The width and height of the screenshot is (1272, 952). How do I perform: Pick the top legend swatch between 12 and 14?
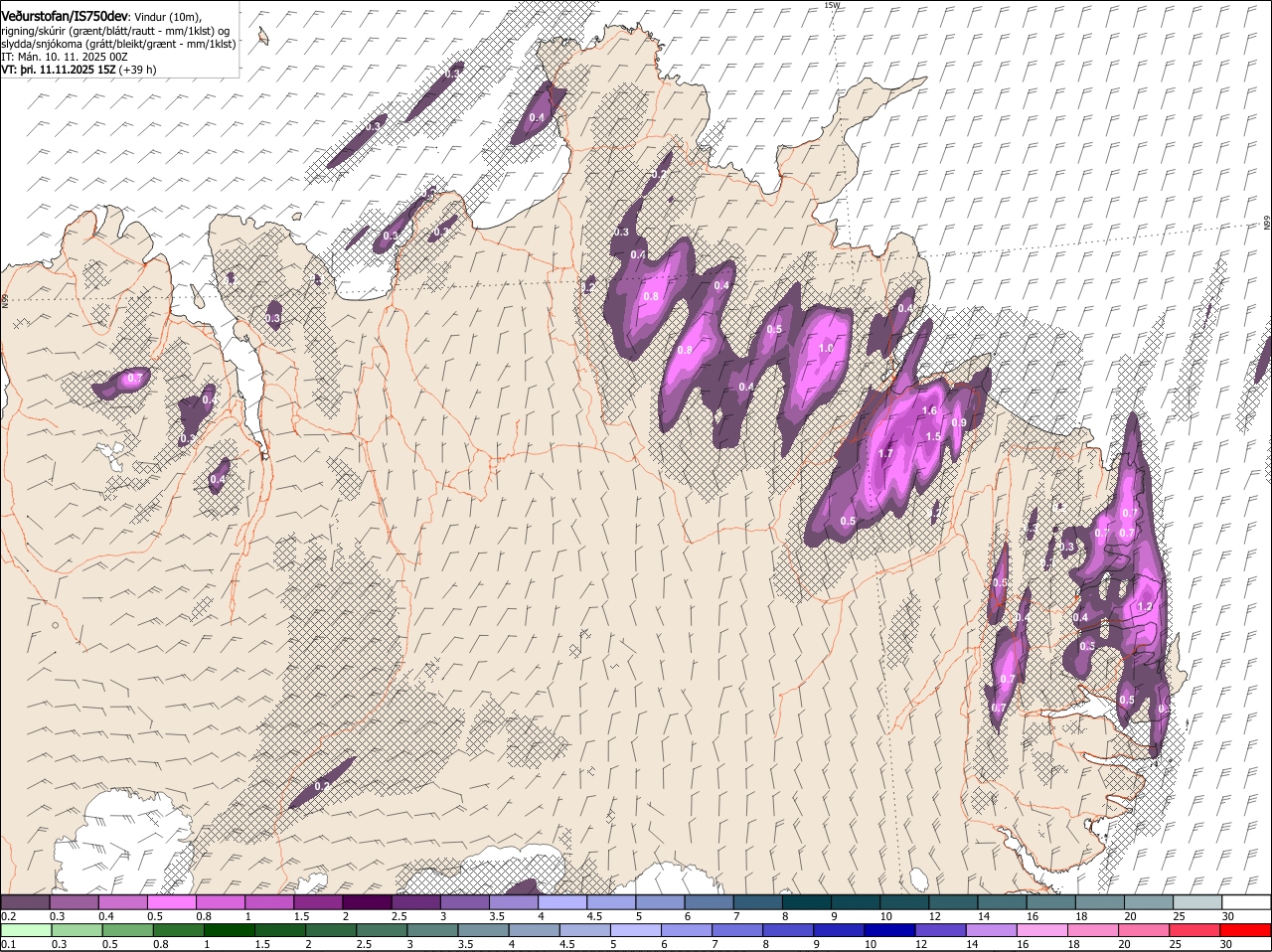(954, 901)
